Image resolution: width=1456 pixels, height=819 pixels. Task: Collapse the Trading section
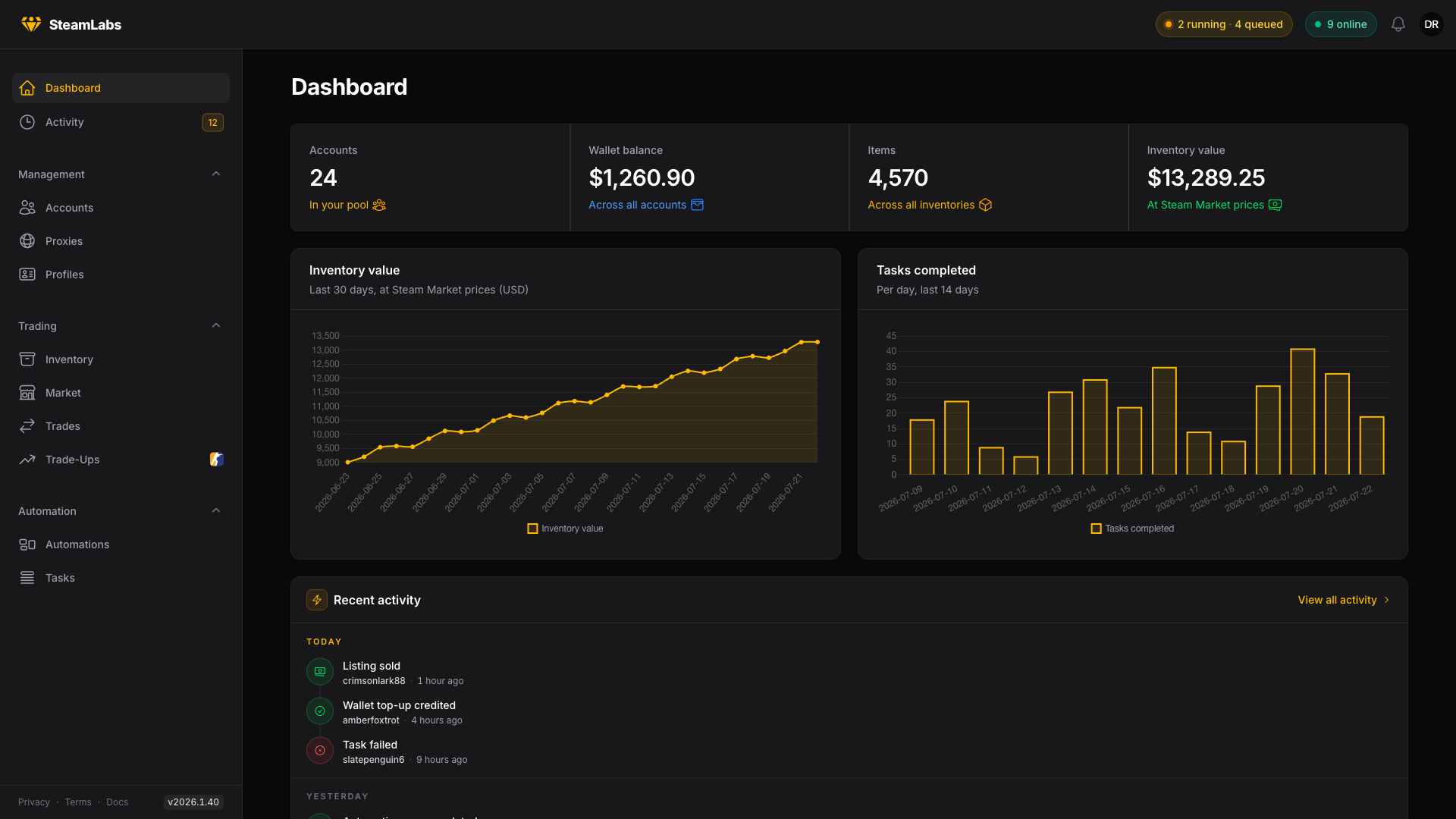click(x=216, y=326)
